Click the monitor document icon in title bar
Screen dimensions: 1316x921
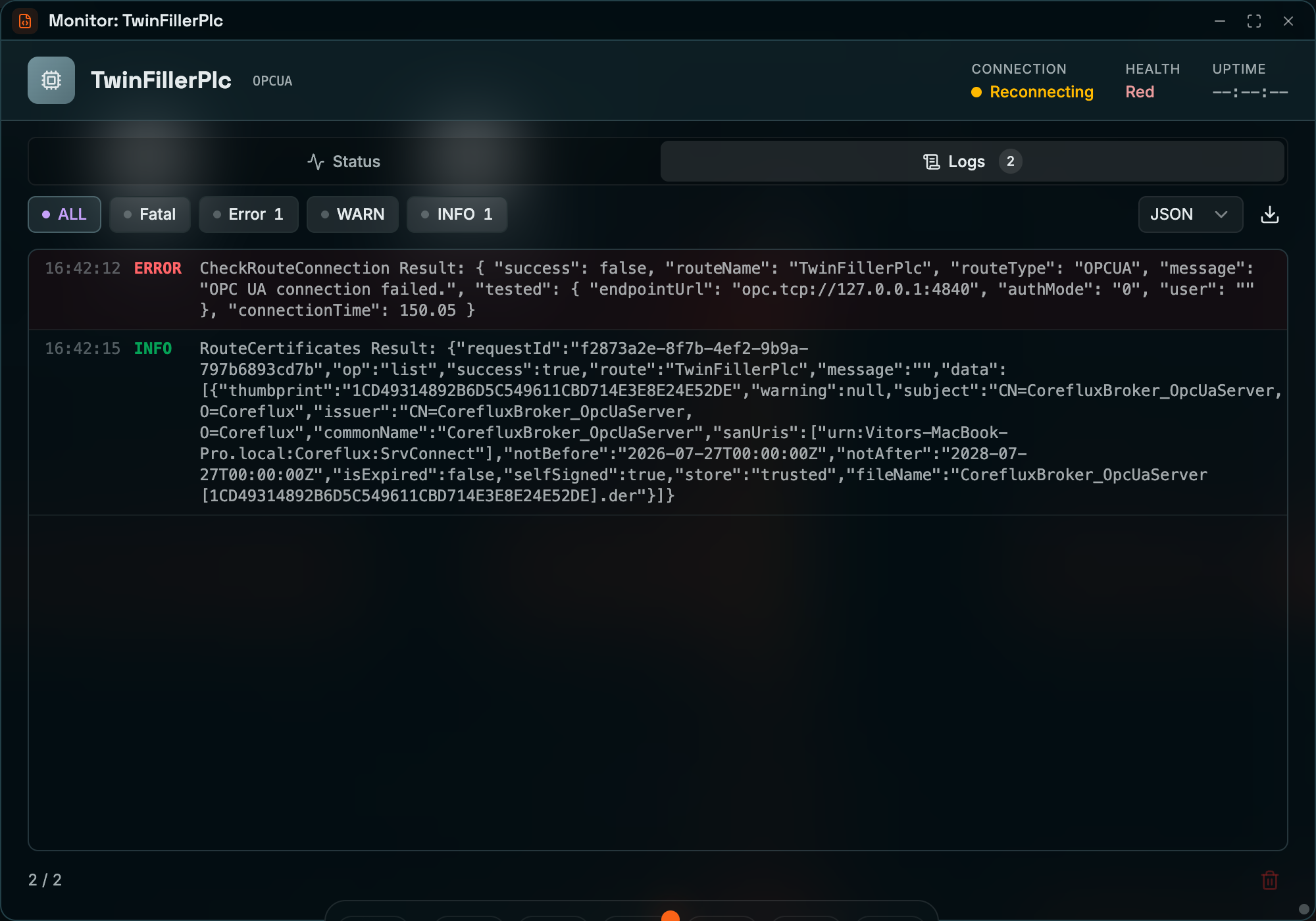tap(25, 21)
